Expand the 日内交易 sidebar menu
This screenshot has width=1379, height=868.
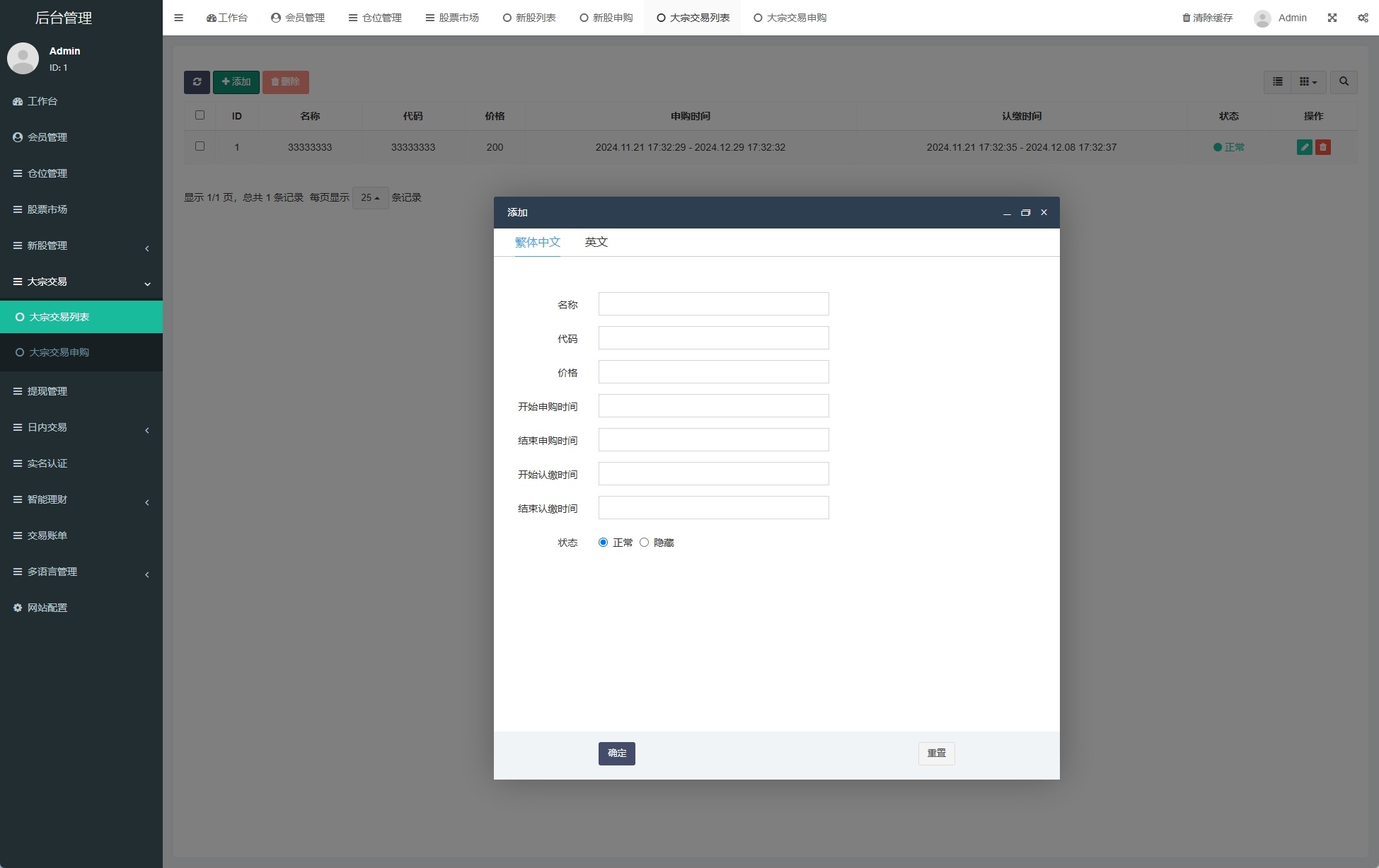tap(81, 427)
